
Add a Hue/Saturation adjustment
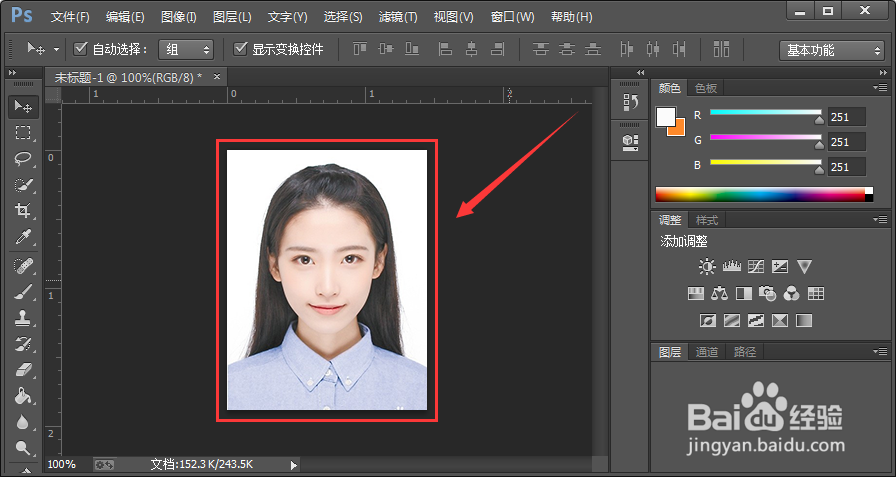pyautogui.click(x=695, y=294)
